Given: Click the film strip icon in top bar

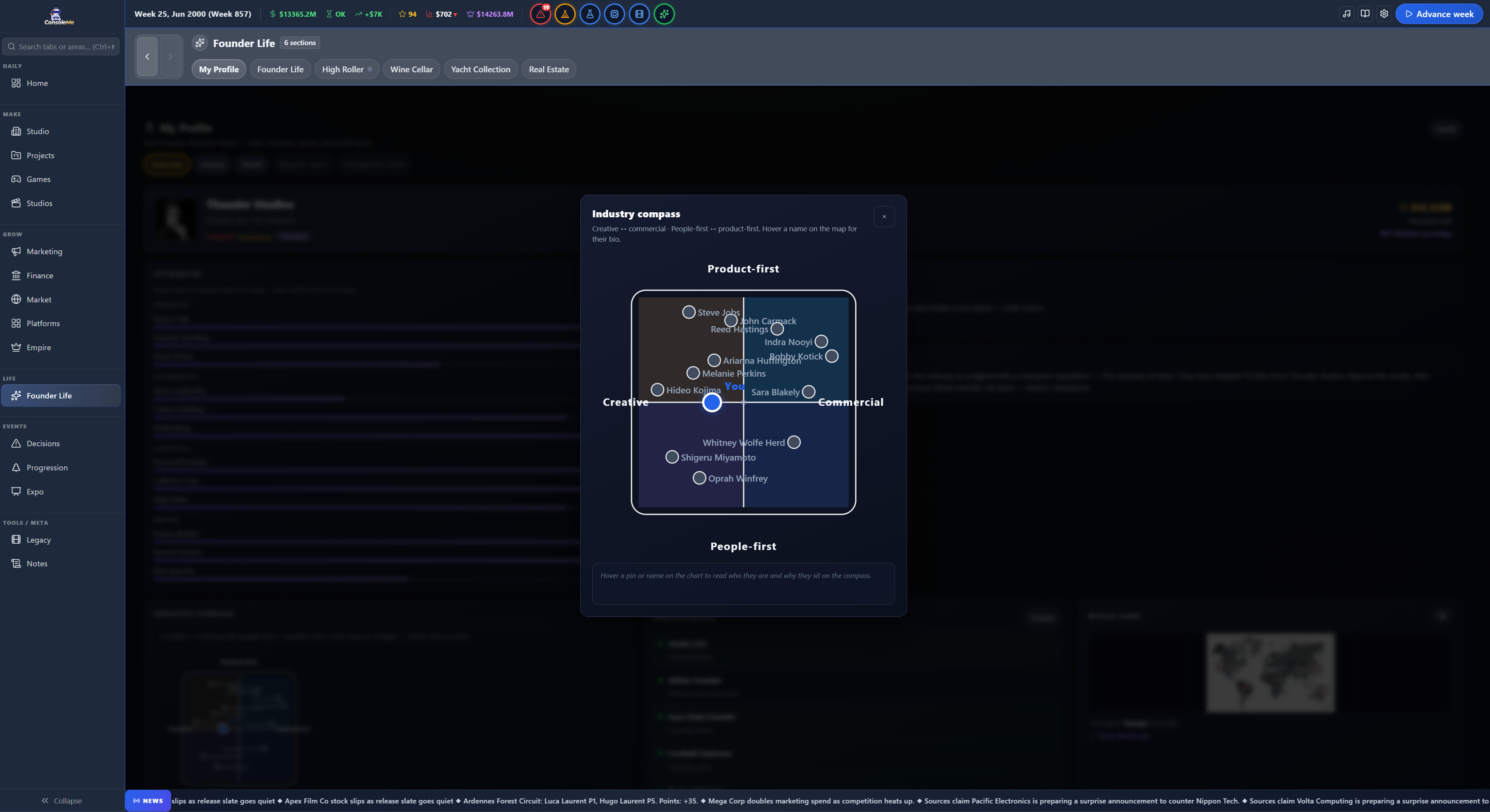Looking at the screenshot, I should point(639,14).
